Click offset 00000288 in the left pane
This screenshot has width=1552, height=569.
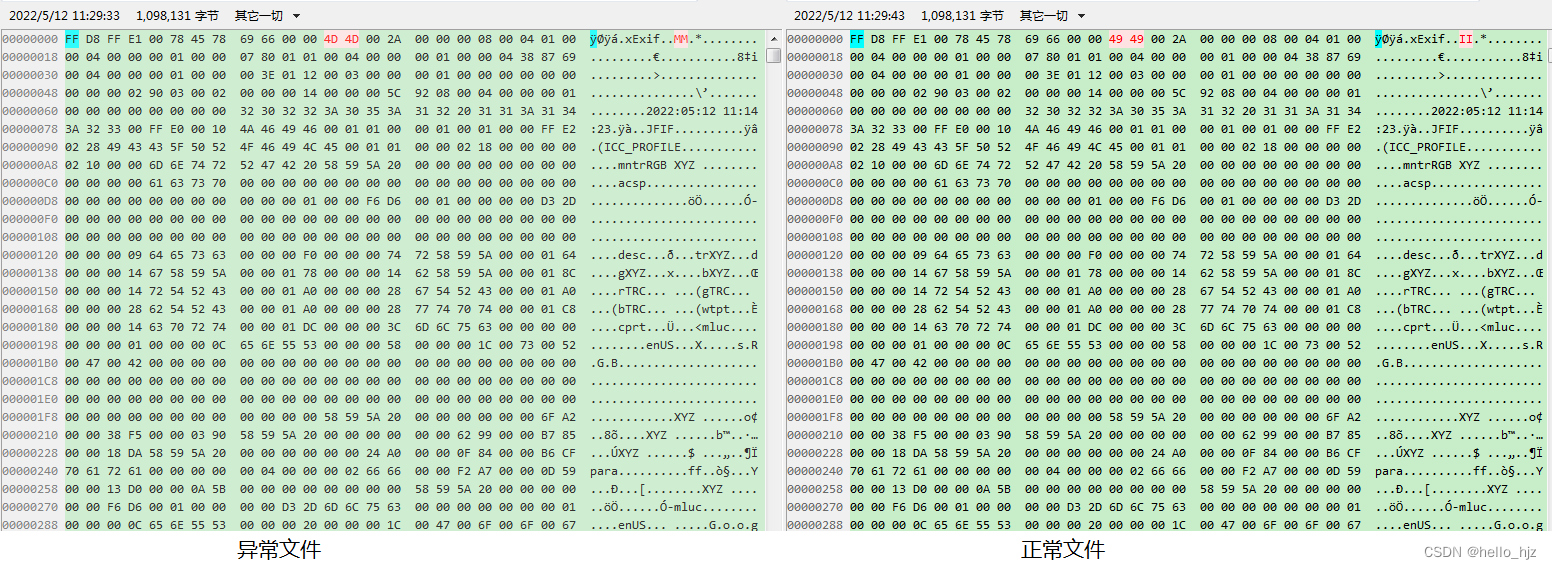click(30, 525)
